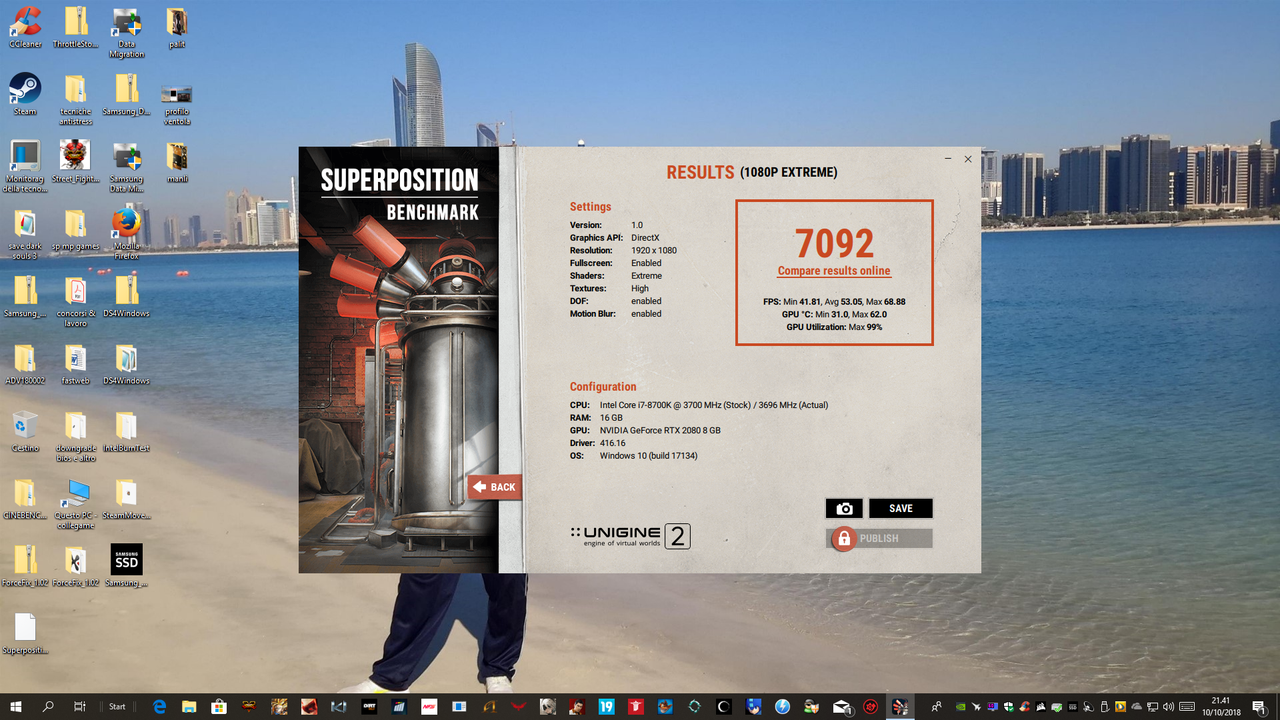Open Mozilla Firefox desktop icon
The image size is (1280, 720).
click(x=126, y=233)
